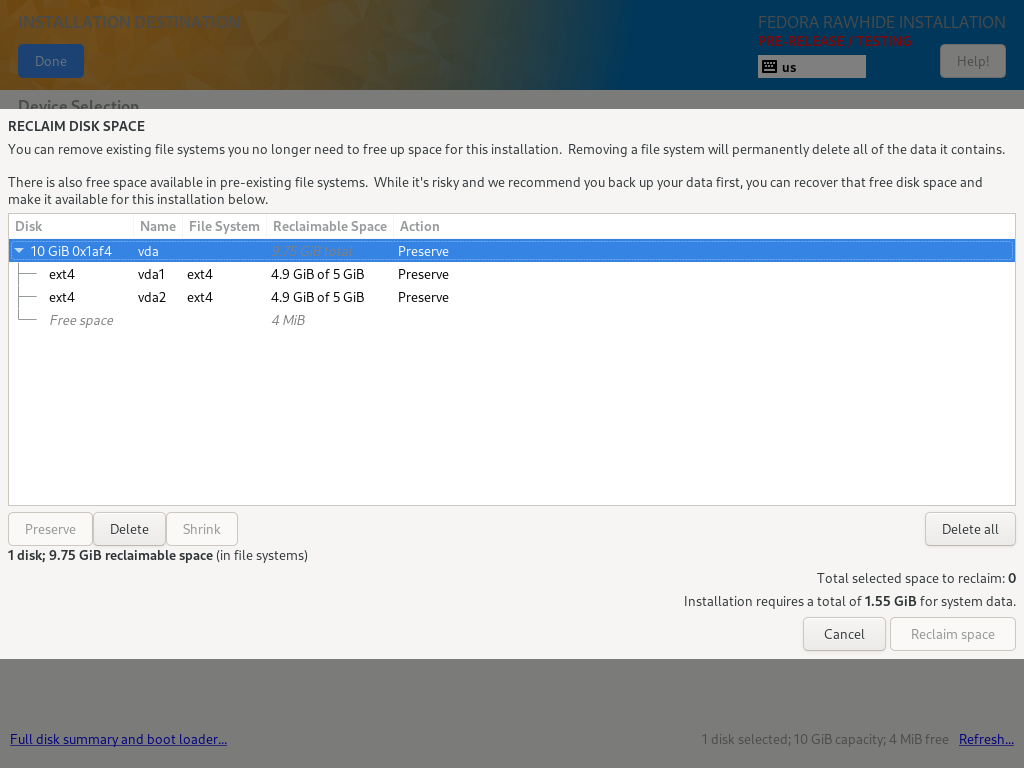Image resolution: width=1024 pixels, height=768 pixels.
Task: Click the 1 disk; 9.75 GiB reclaimable space summary
Action: 157,555
